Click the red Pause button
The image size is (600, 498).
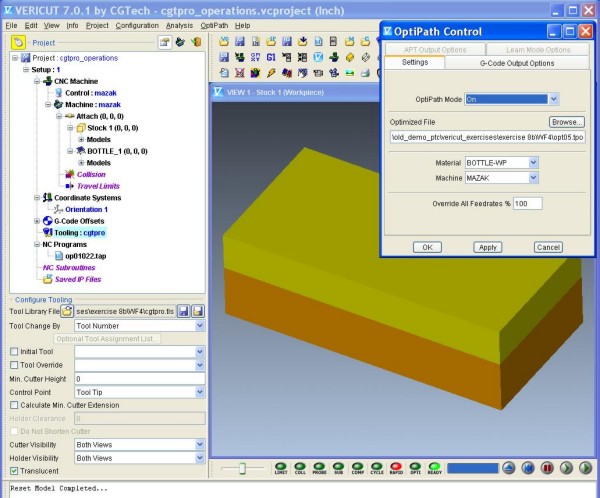[x=547, y=468]
